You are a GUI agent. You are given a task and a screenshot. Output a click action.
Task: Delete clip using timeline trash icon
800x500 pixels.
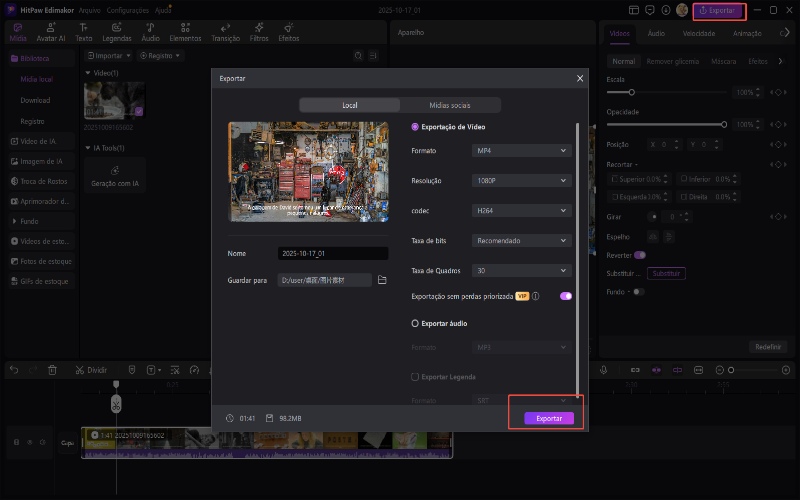click(x=52, y=370)
